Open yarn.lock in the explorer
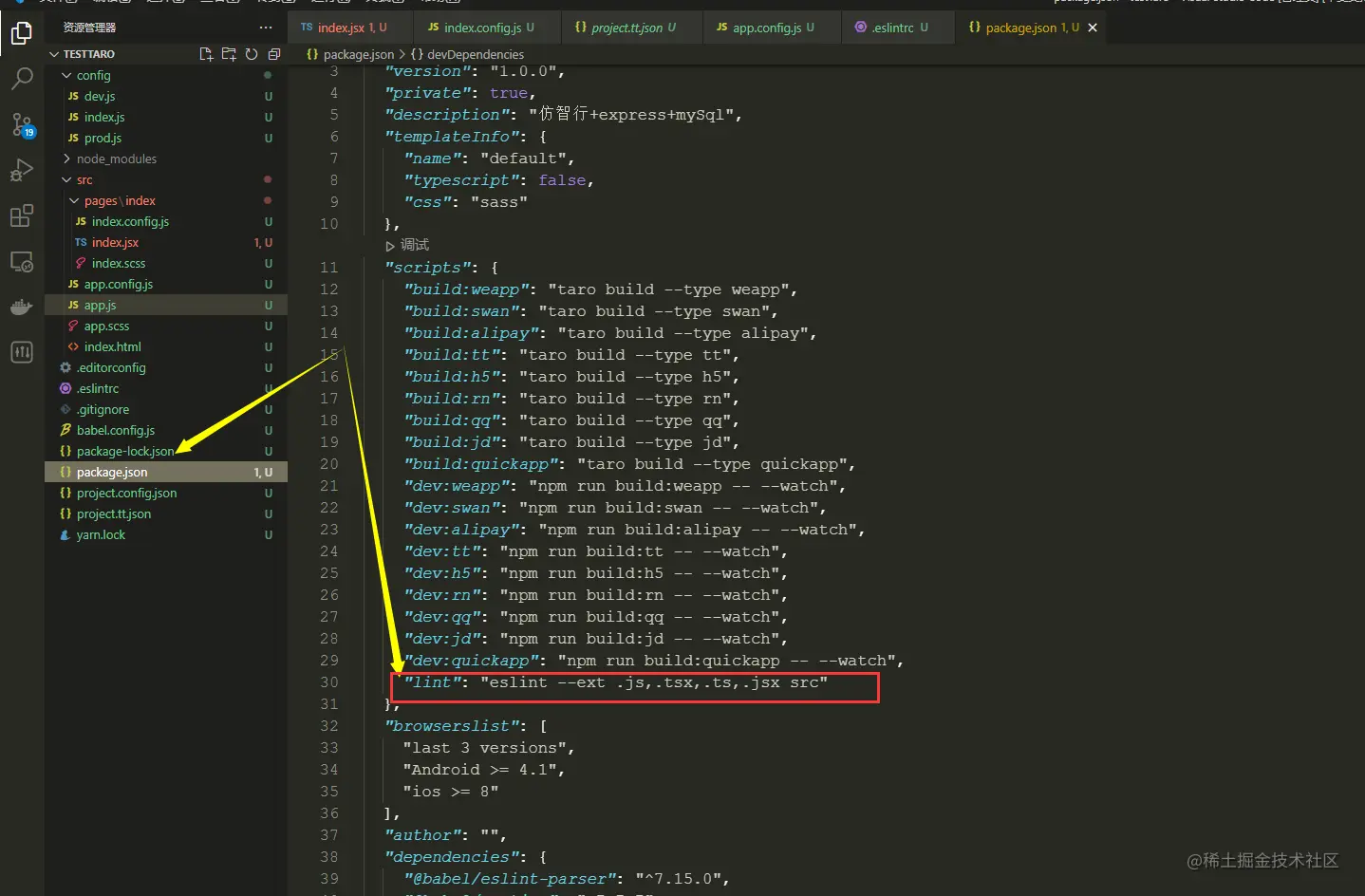1365x896 pixels. coord(166,534)
